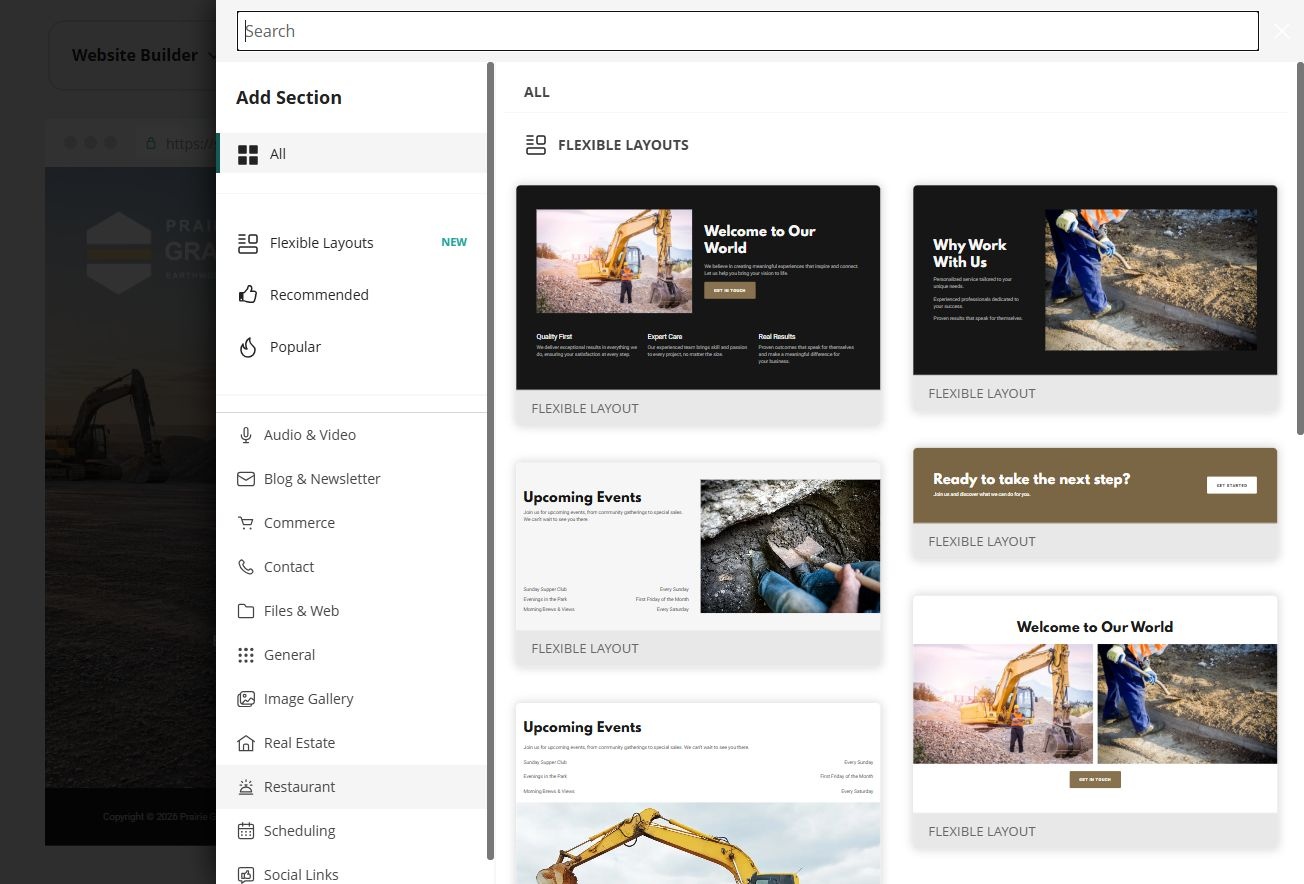Choose the Upcoming Events layout with shovel photo
This screenshot has height=884, width=1304.
698,564
